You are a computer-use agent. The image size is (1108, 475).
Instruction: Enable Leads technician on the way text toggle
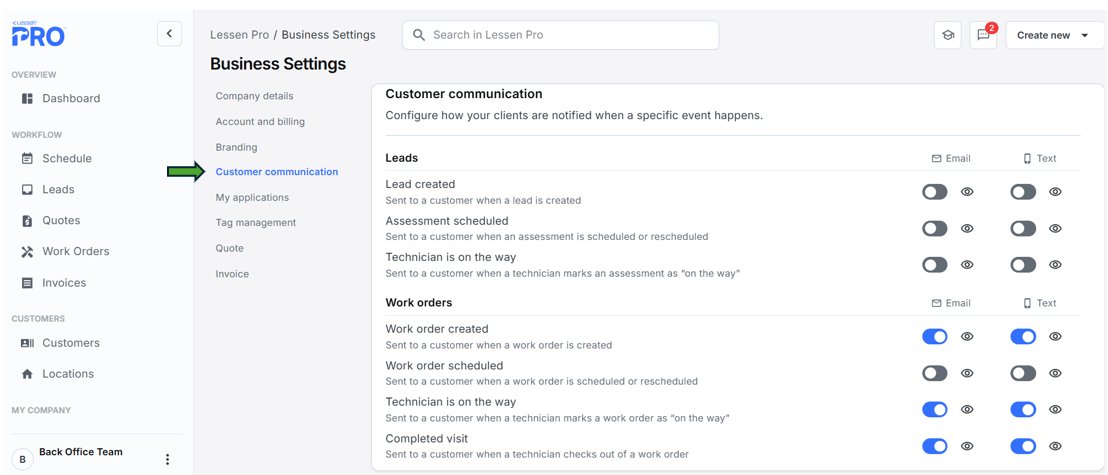pyautogui.click(x=1023, y=264)
